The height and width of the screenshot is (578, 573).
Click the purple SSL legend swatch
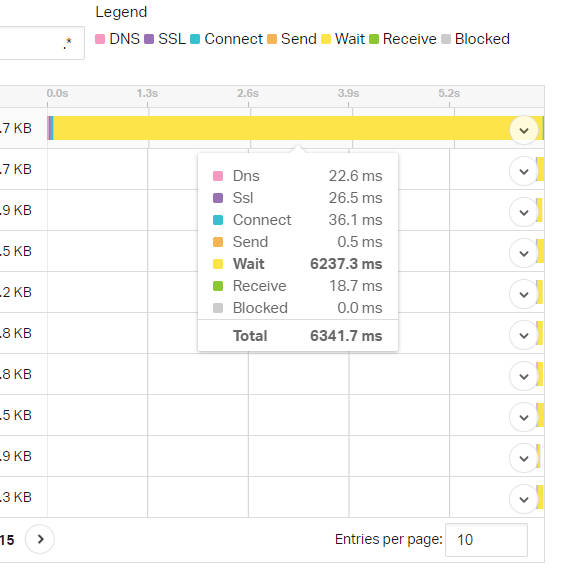(x=149, y=39)
